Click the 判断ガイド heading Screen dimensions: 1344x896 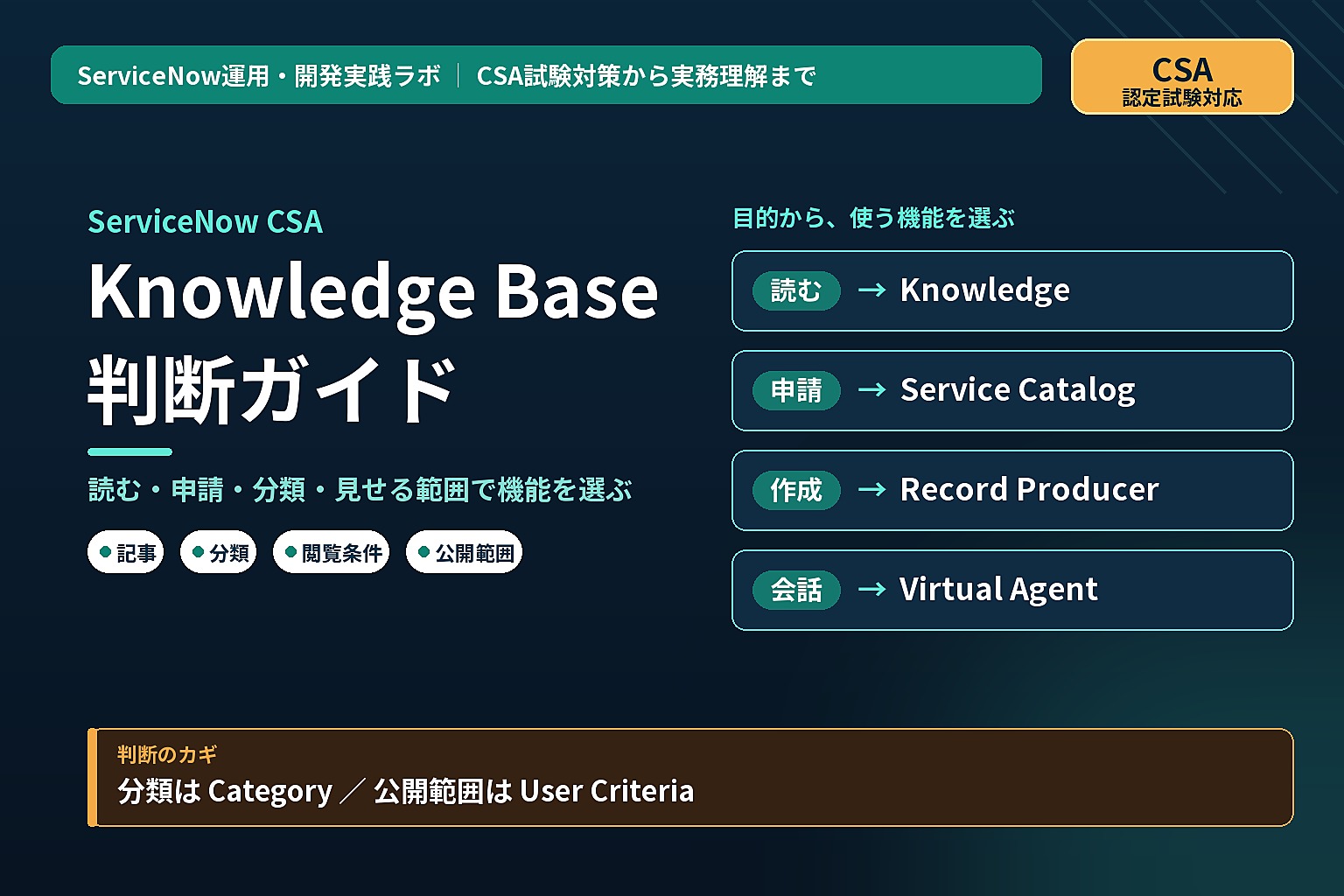click(272, 389)
